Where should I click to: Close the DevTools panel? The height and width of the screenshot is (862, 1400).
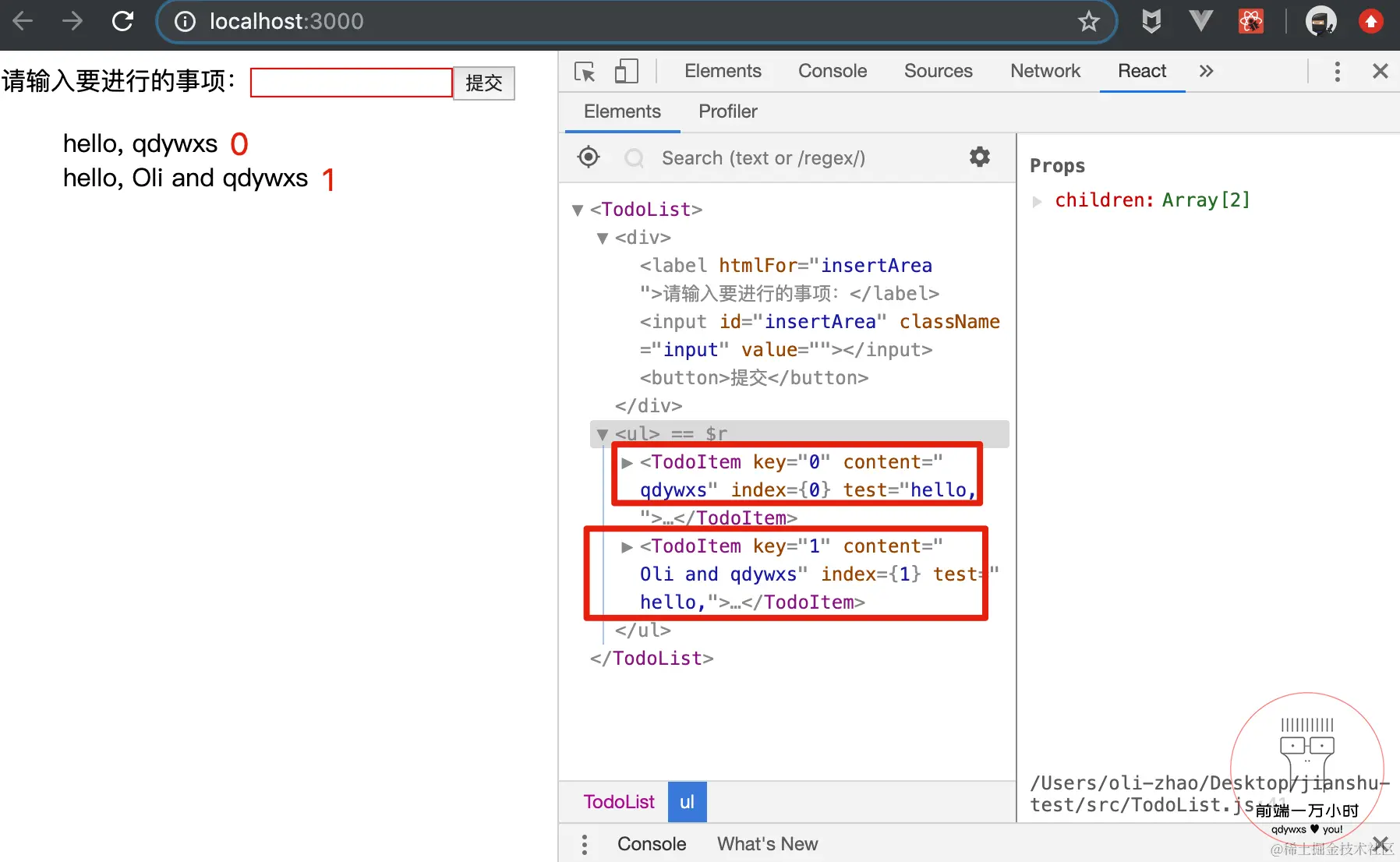(x=1381, y=71)
